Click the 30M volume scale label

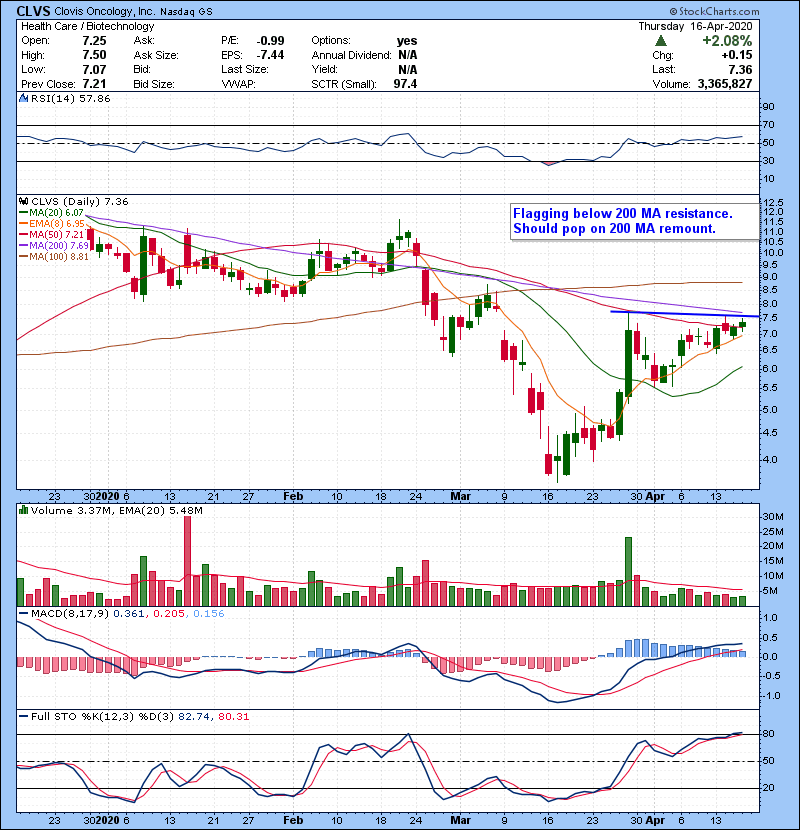pyautogui.click(x=773, y=517)
